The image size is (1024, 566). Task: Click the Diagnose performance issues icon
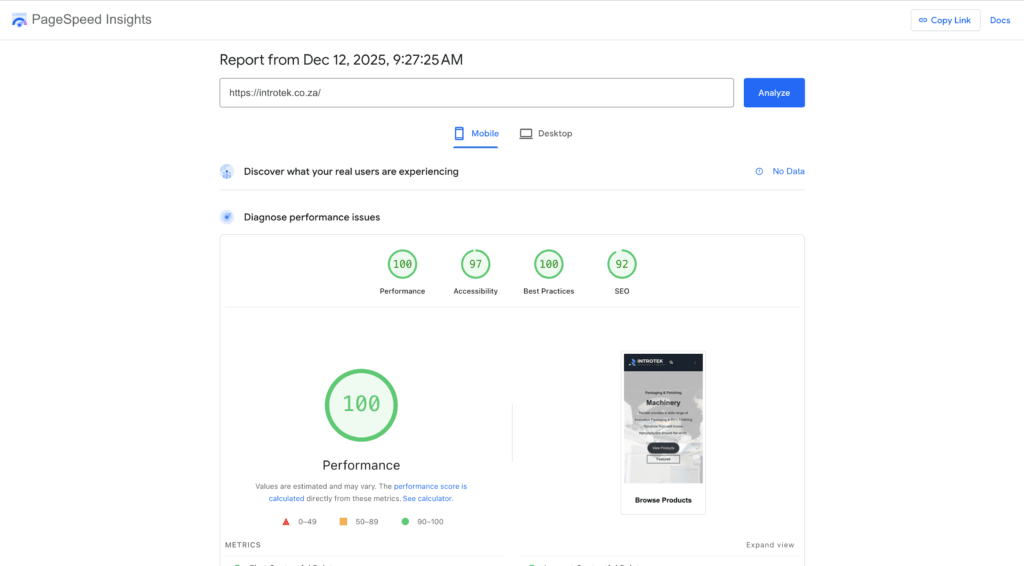(227, 217)
